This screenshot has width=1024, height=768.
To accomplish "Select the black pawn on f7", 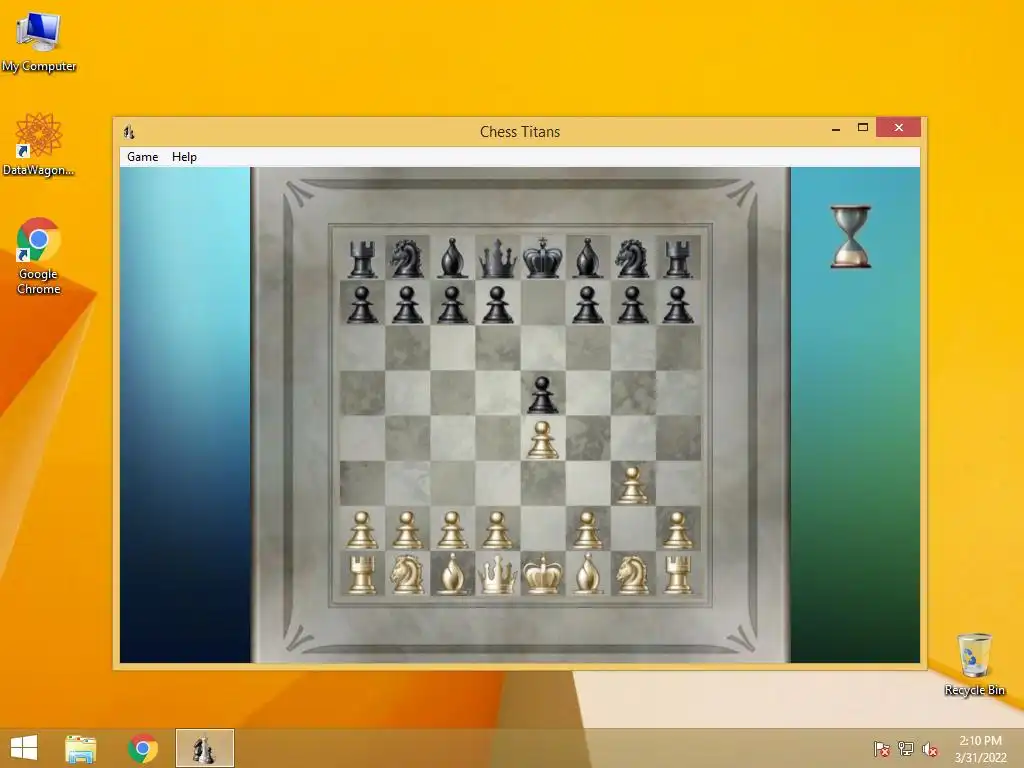I will click(588, 305).
